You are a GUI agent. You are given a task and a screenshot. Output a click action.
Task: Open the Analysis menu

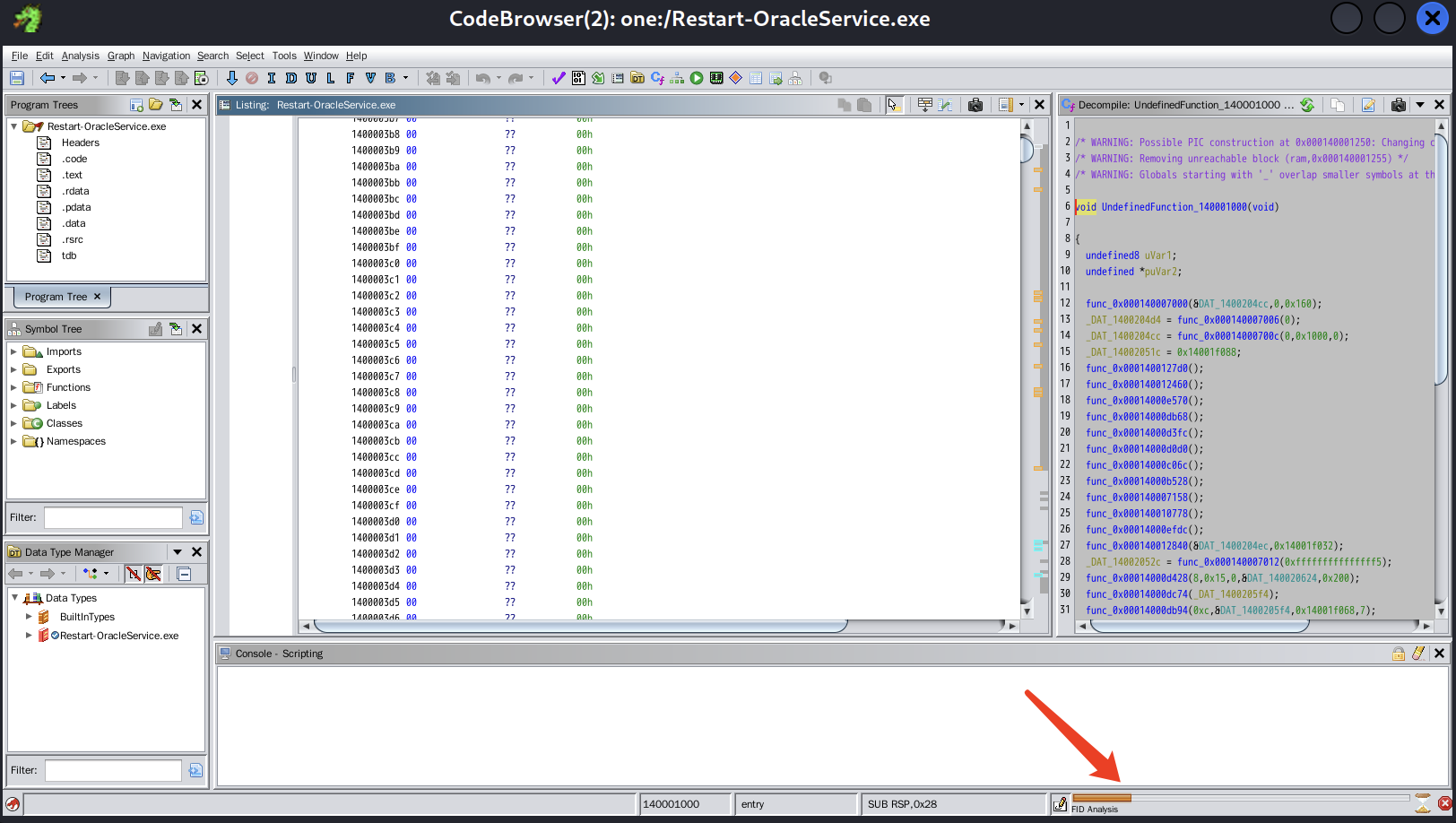point(80,56)
